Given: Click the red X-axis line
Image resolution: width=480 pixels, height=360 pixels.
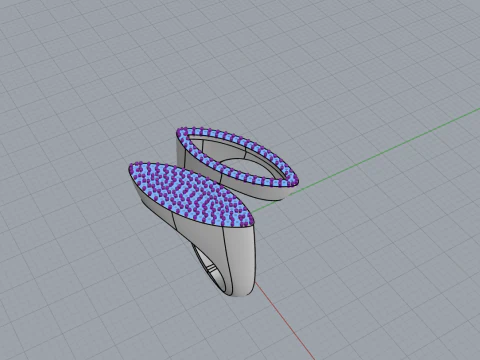Looking at the screenshot, I should pyautogui.click(x=285, y=322).
